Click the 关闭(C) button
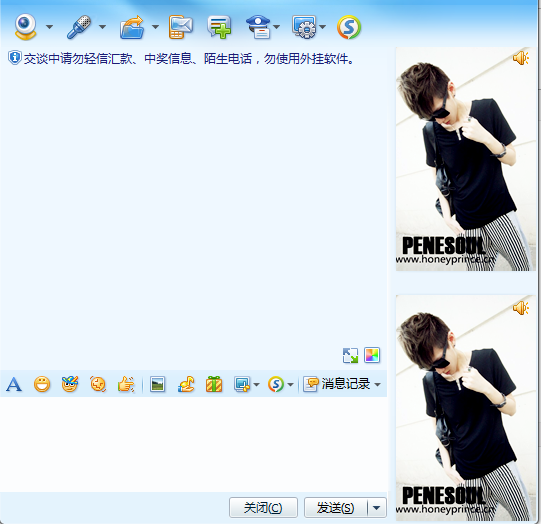The image size is (541, 524). click(263, 507)
